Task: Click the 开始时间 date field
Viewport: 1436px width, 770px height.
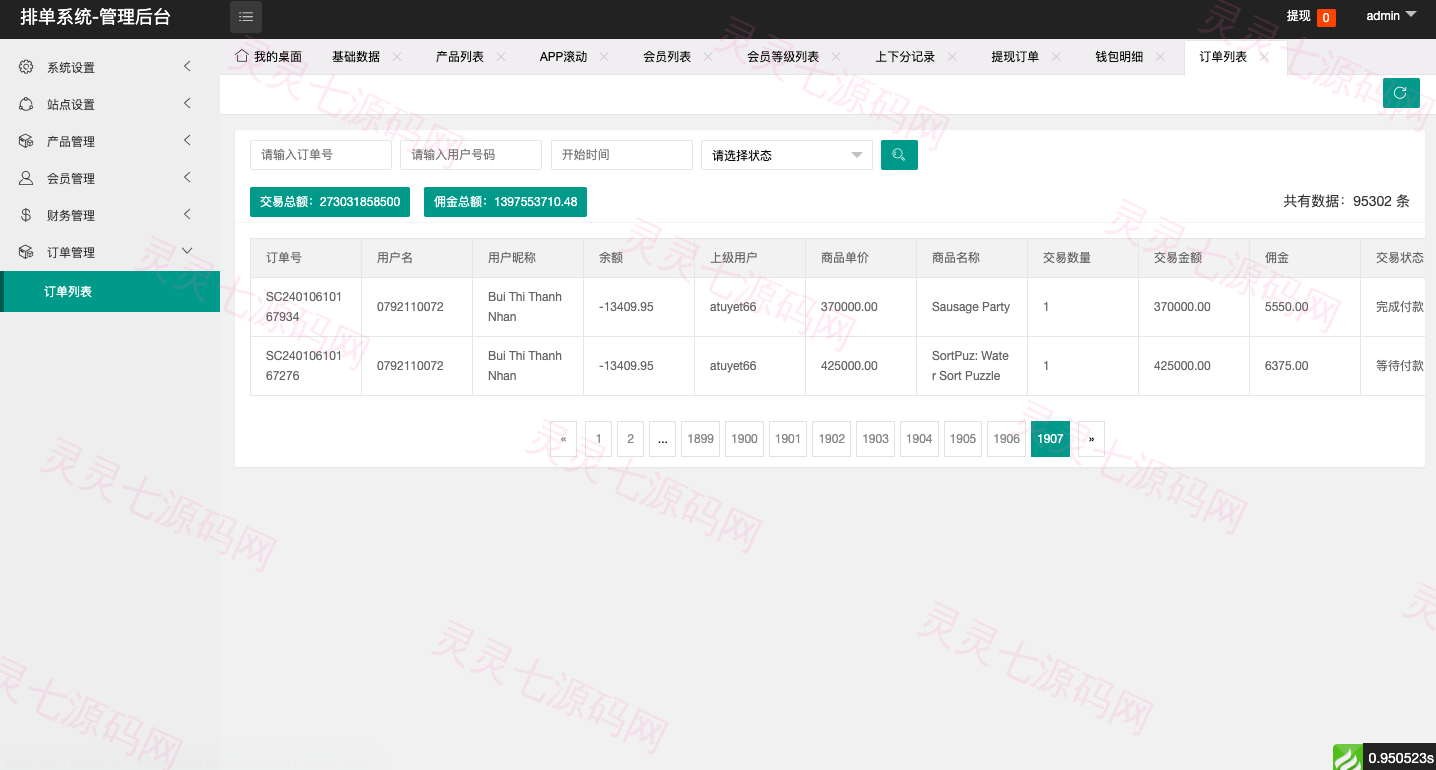Action: click(x=622, y=155)
